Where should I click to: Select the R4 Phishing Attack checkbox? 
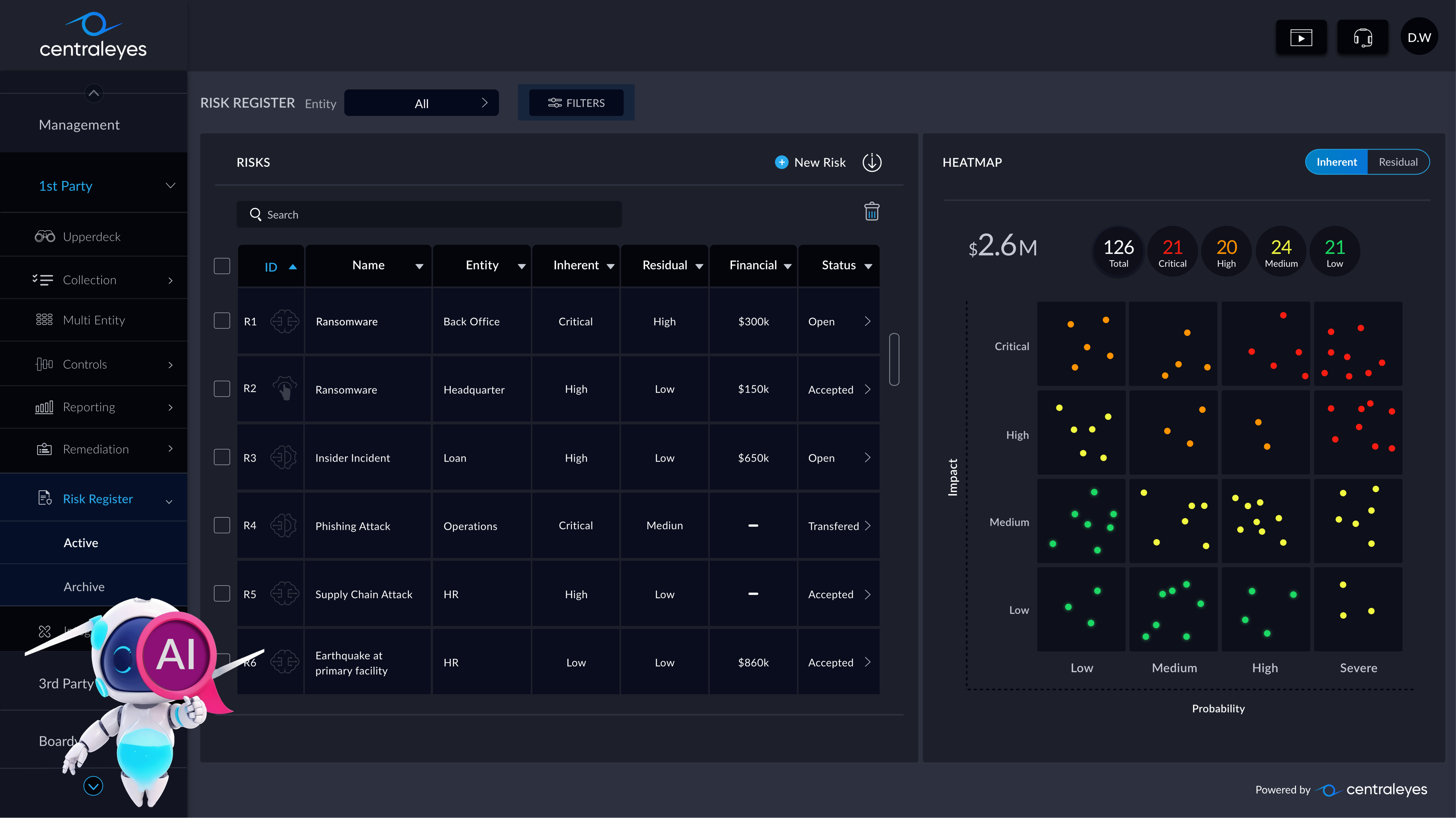coord(222,526)
